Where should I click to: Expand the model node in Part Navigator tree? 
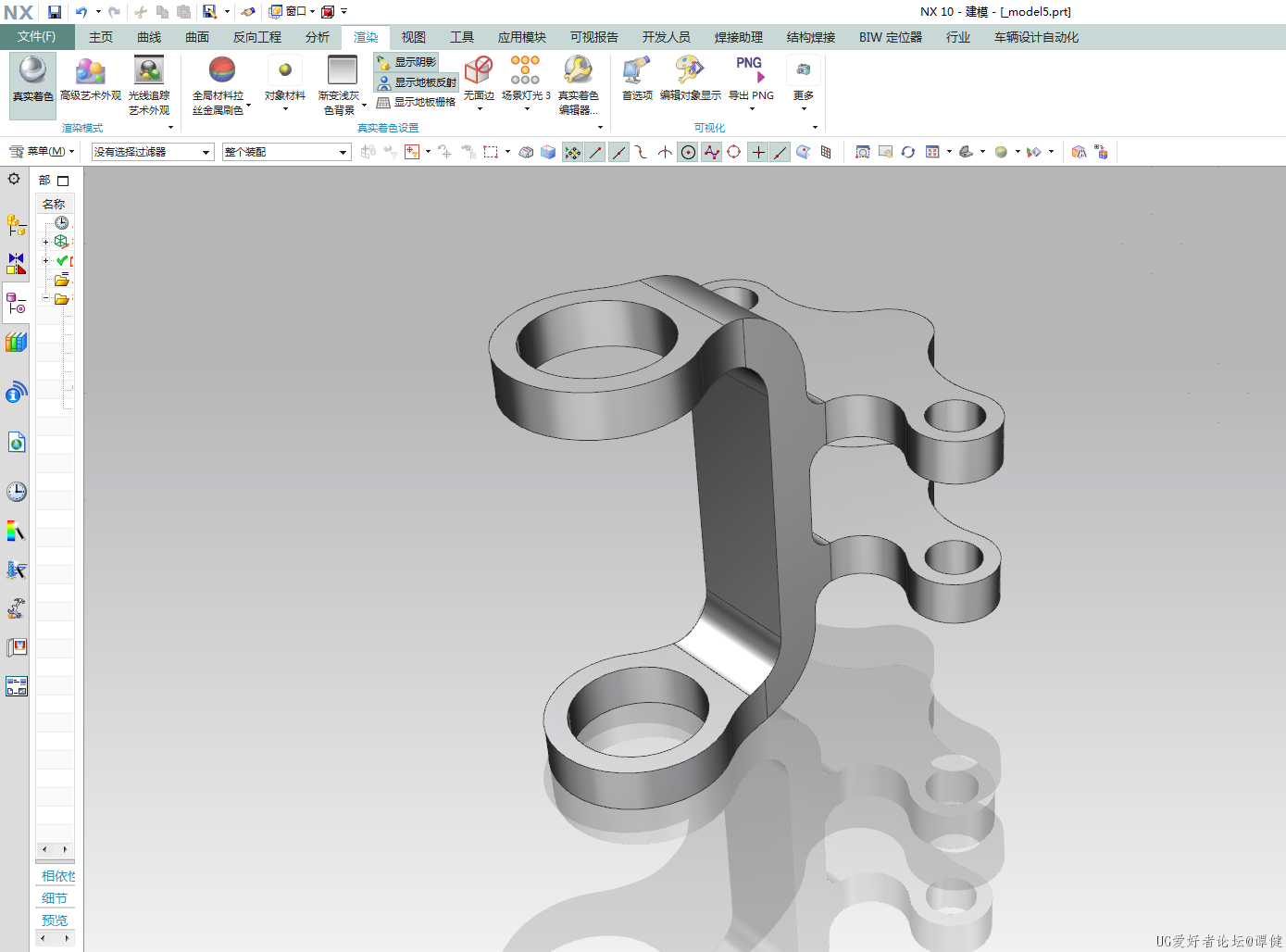click(45, 242)
